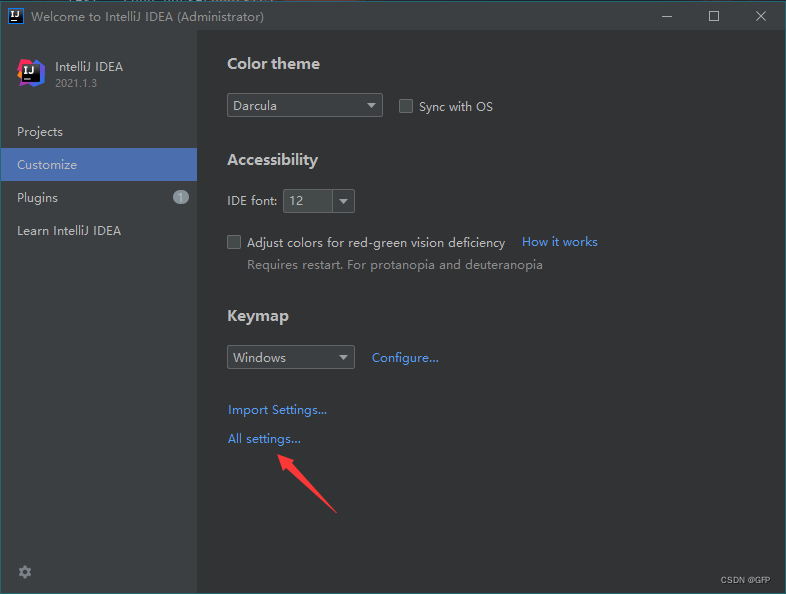Click the IDE font value field 12
The width and height of the screenshot is (786, 594).
tap(308, 201)
